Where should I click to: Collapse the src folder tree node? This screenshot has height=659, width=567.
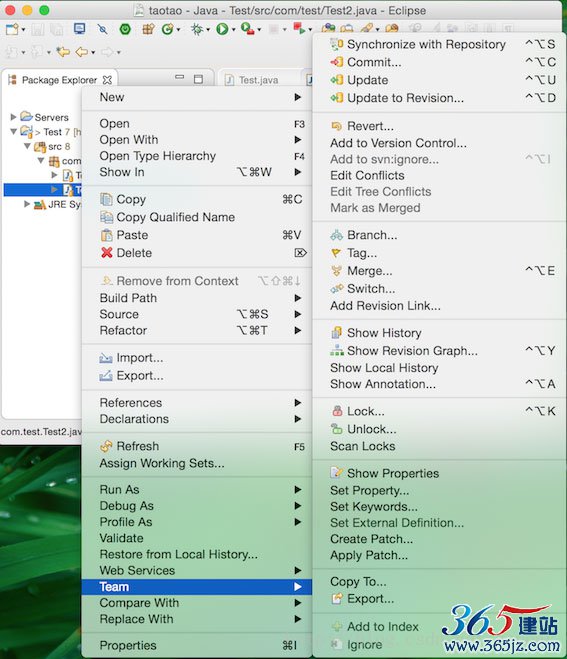27,146
